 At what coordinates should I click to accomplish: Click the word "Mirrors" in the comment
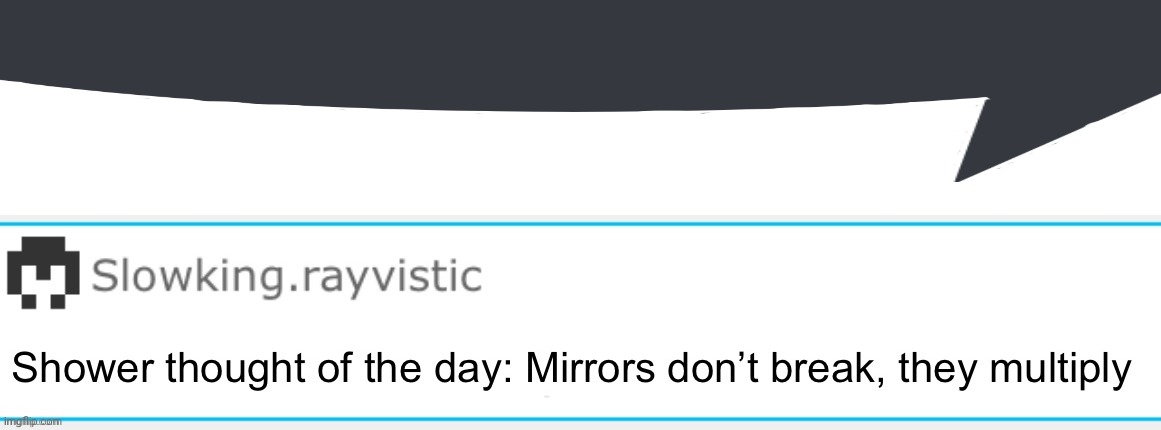[590, 369]
